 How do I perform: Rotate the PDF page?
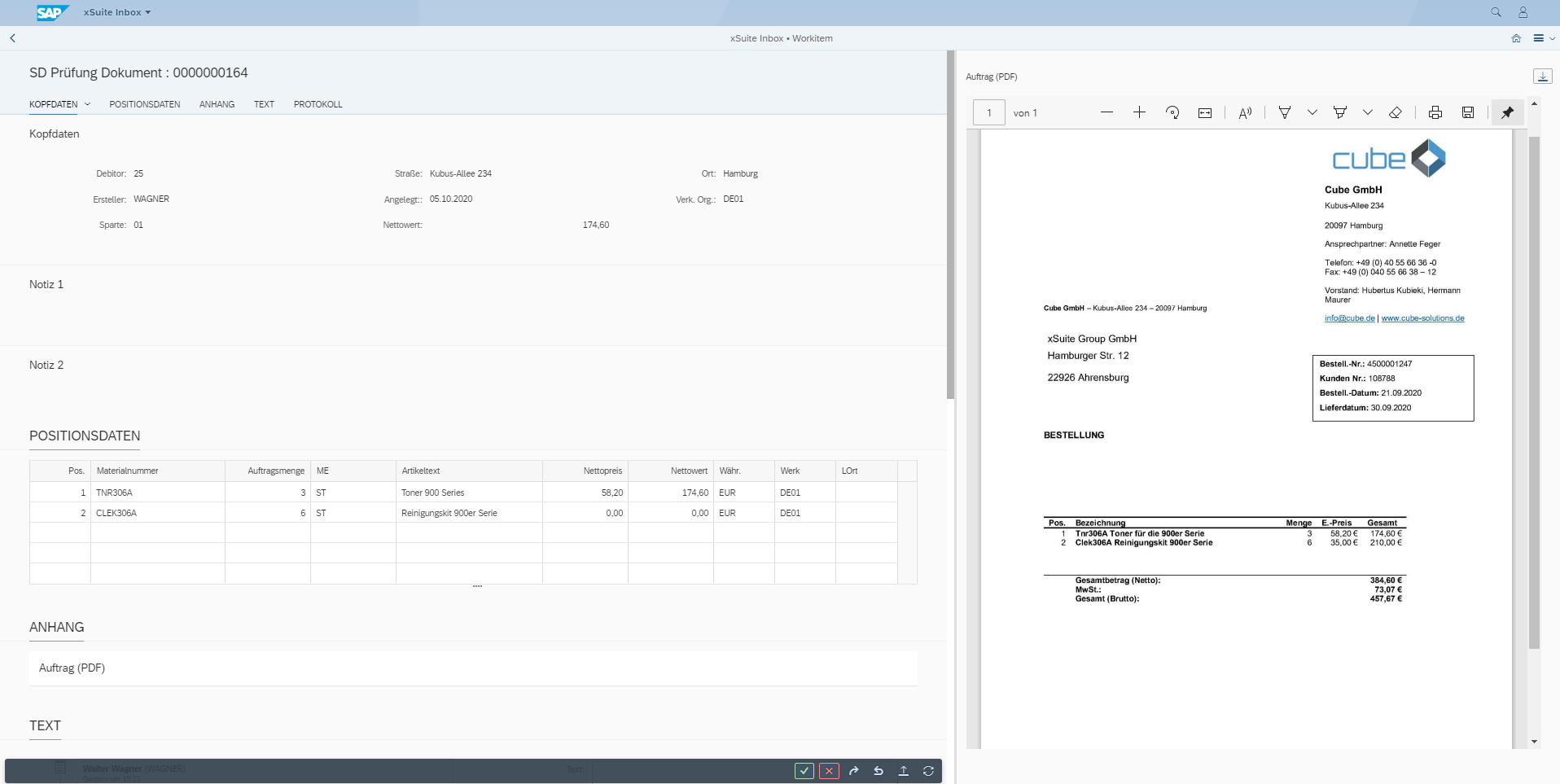(x=1172, y=112)
